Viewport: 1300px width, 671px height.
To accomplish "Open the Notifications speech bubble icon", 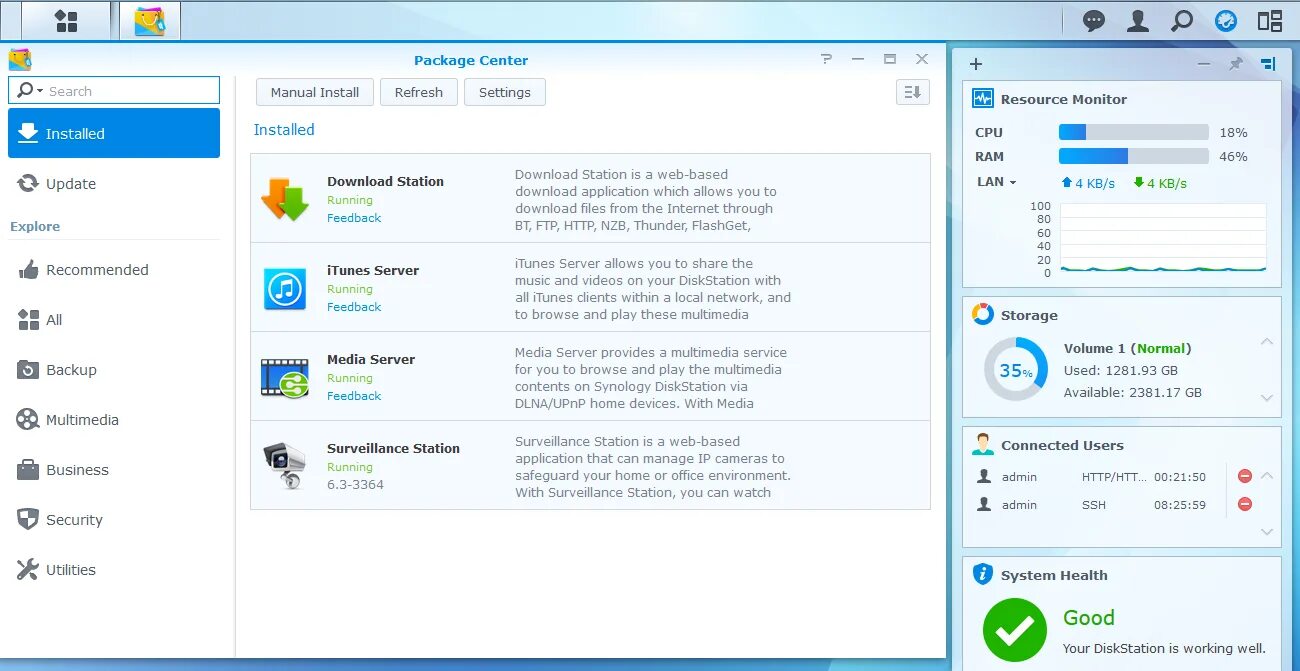I will click(1093, 20).
